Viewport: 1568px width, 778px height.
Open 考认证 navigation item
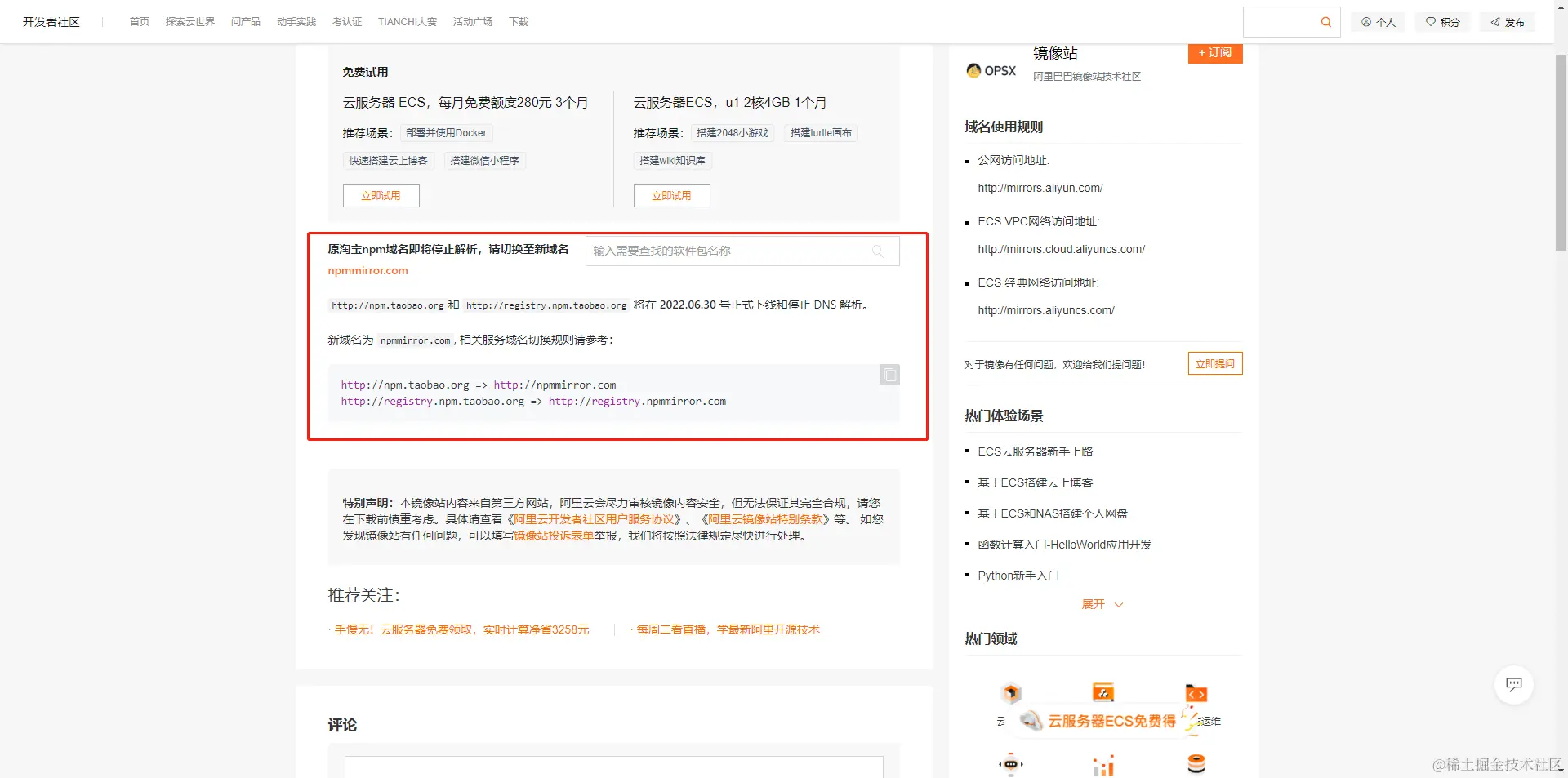coord(347,22)
